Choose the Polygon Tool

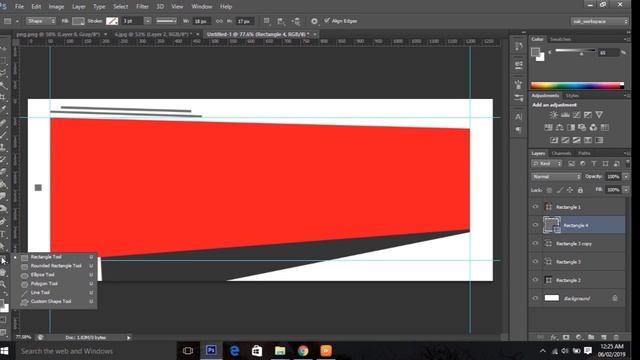pyautogui.click(x=54, y=284)
